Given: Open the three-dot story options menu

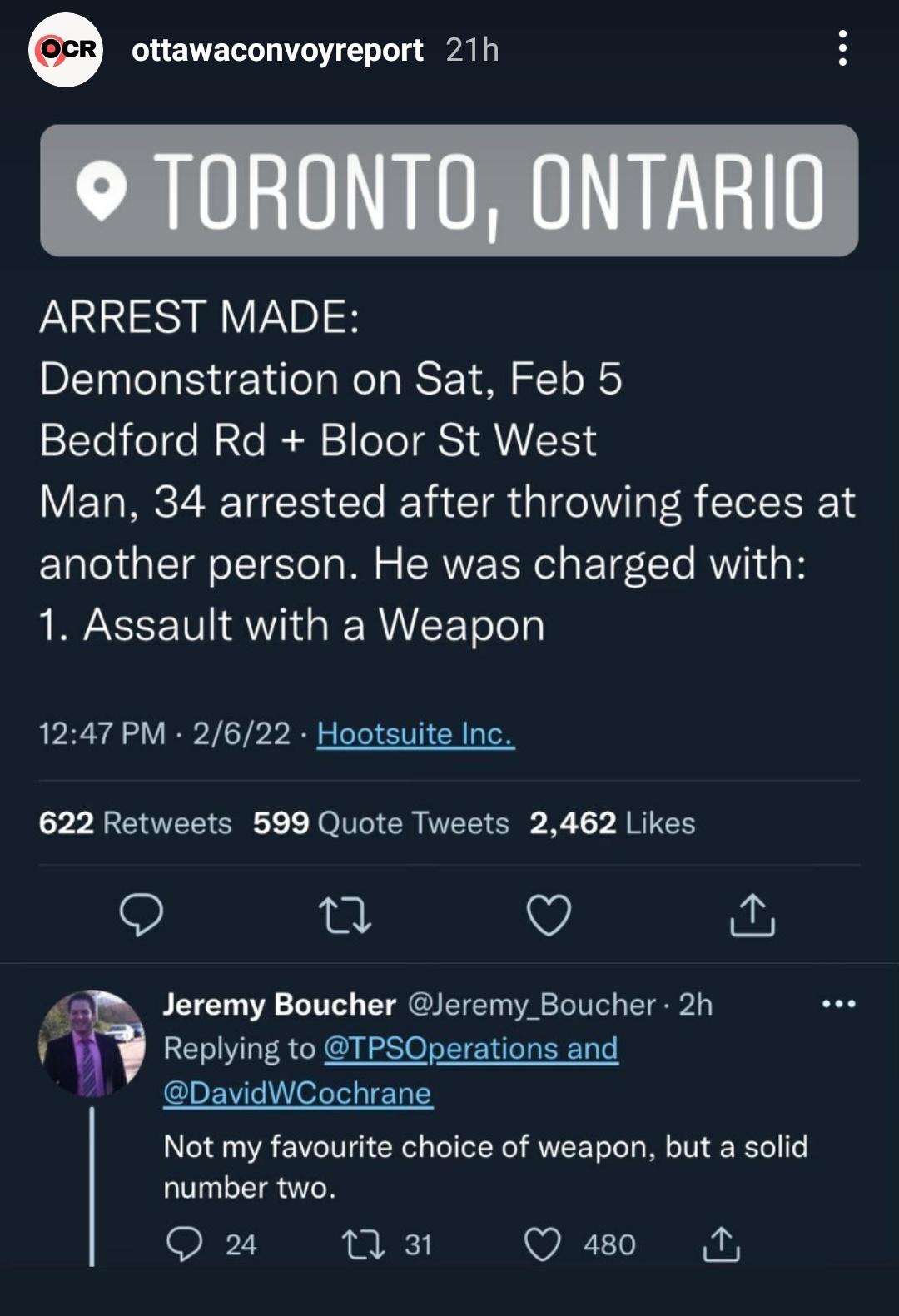Looking at the screenshot, I should tap(842, 49).
